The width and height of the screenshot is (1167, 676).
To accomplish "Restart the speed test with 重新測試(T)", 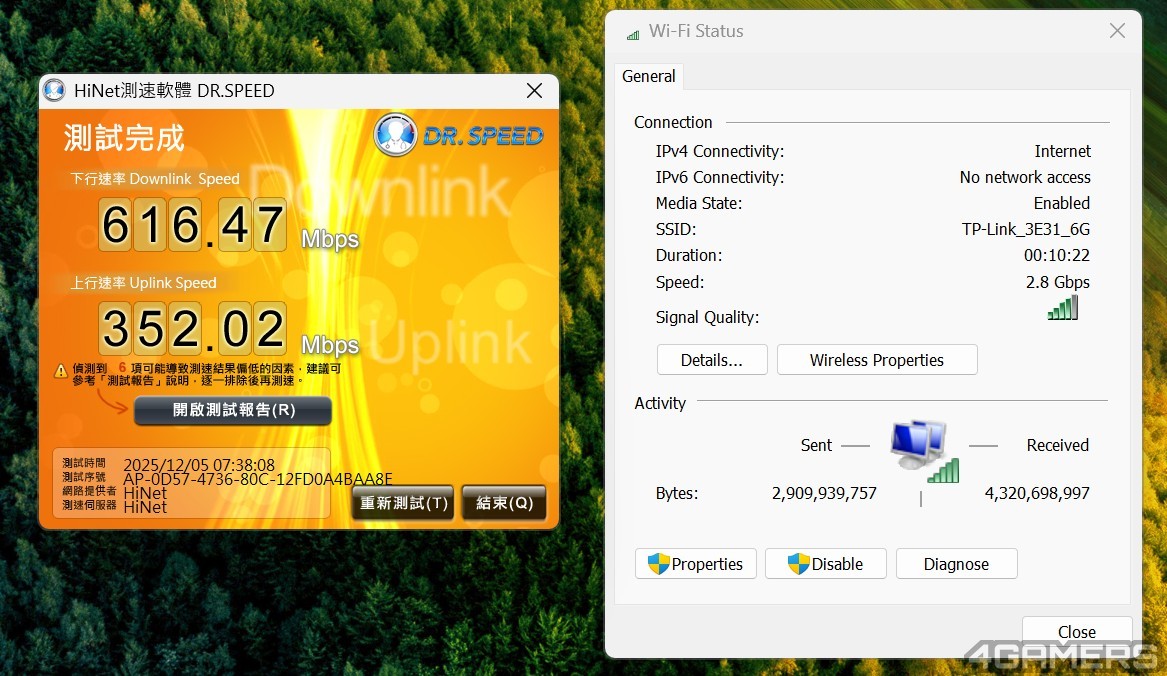I will coord(404,503).
